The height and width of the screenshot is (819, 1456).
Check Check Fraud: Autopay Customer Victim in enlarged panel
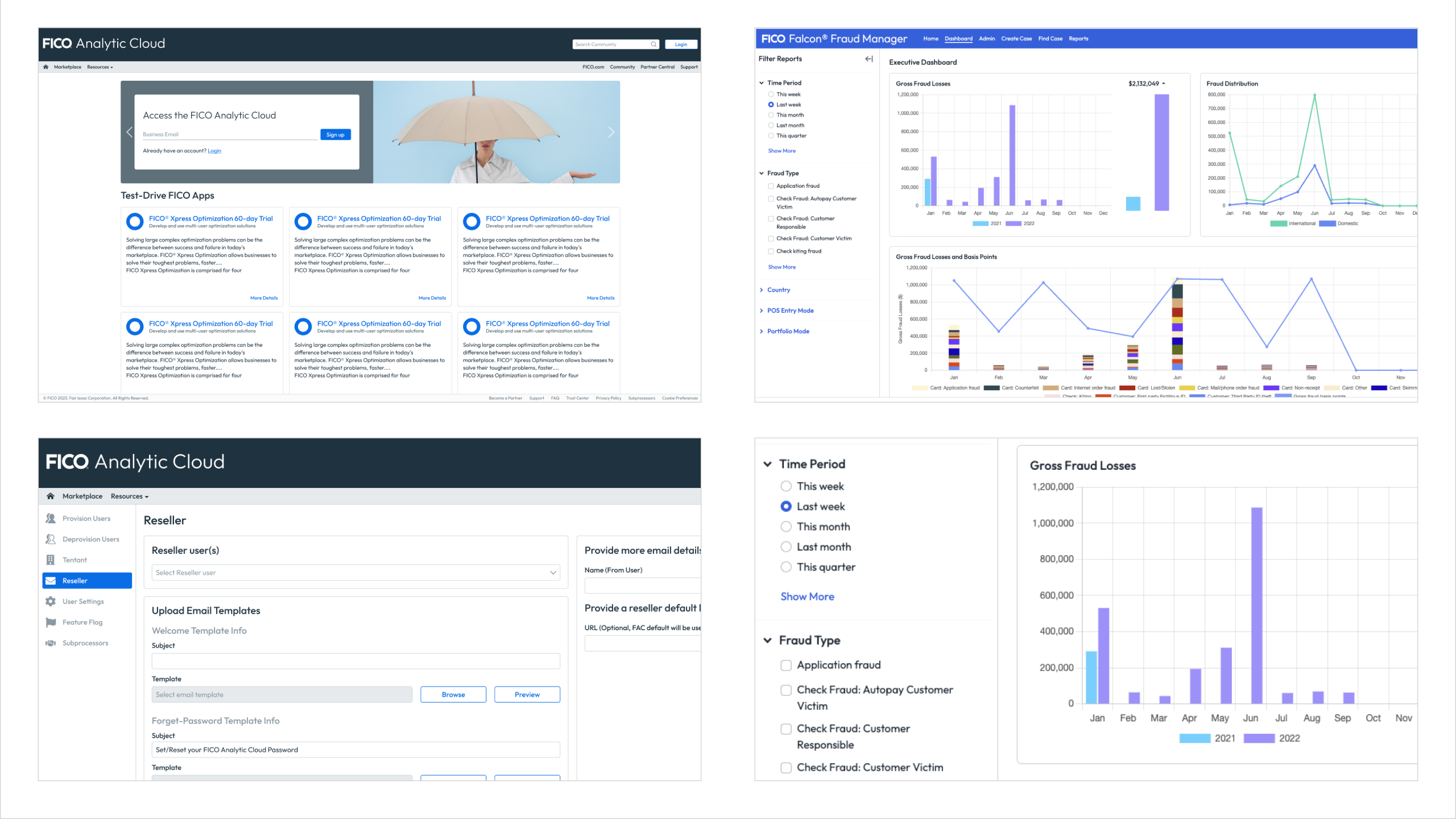(x=786, y=690)
